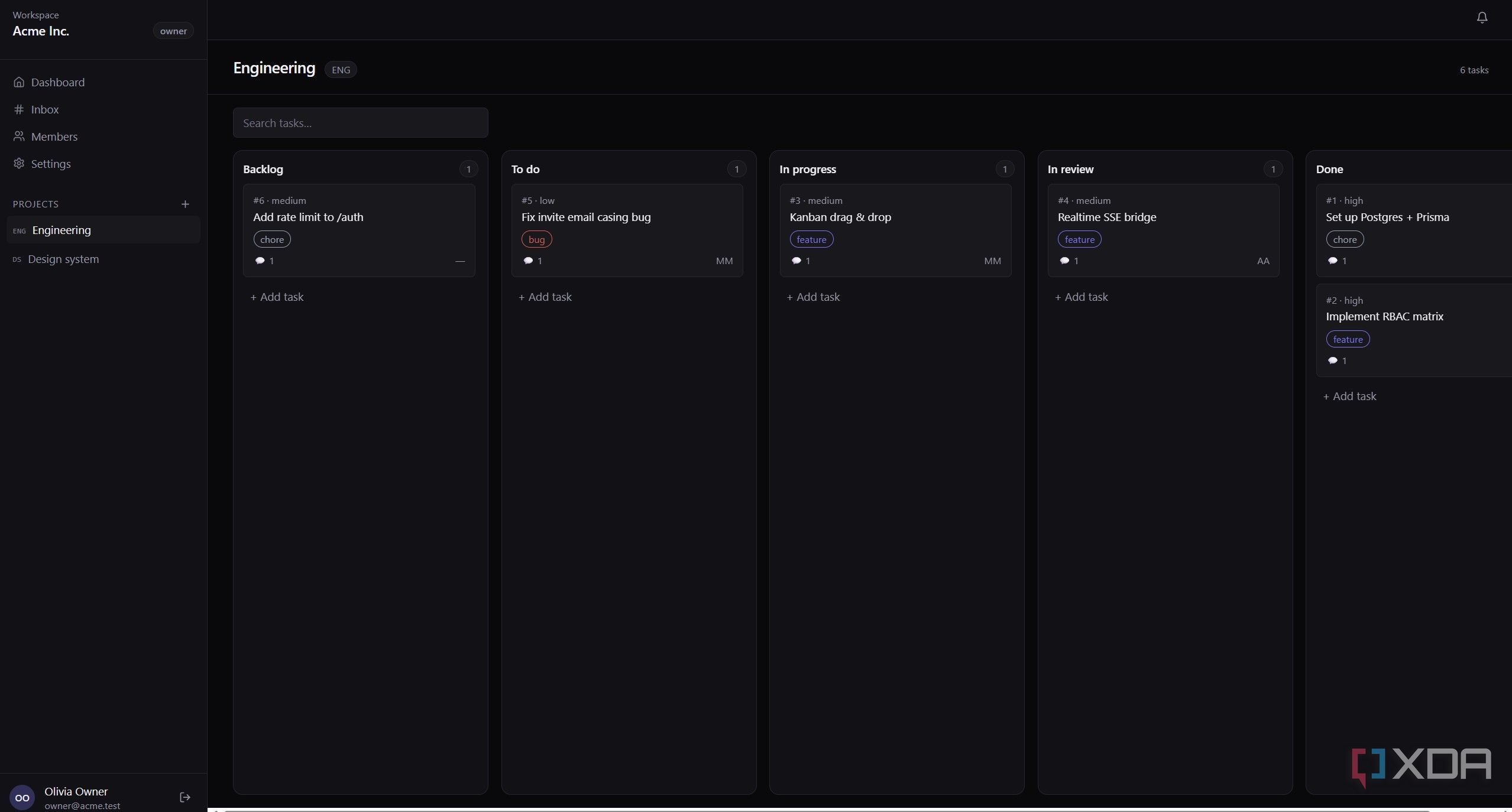Add task in Backlog column
Viewport: 1512px width, 812px height.
click(277, 297)
